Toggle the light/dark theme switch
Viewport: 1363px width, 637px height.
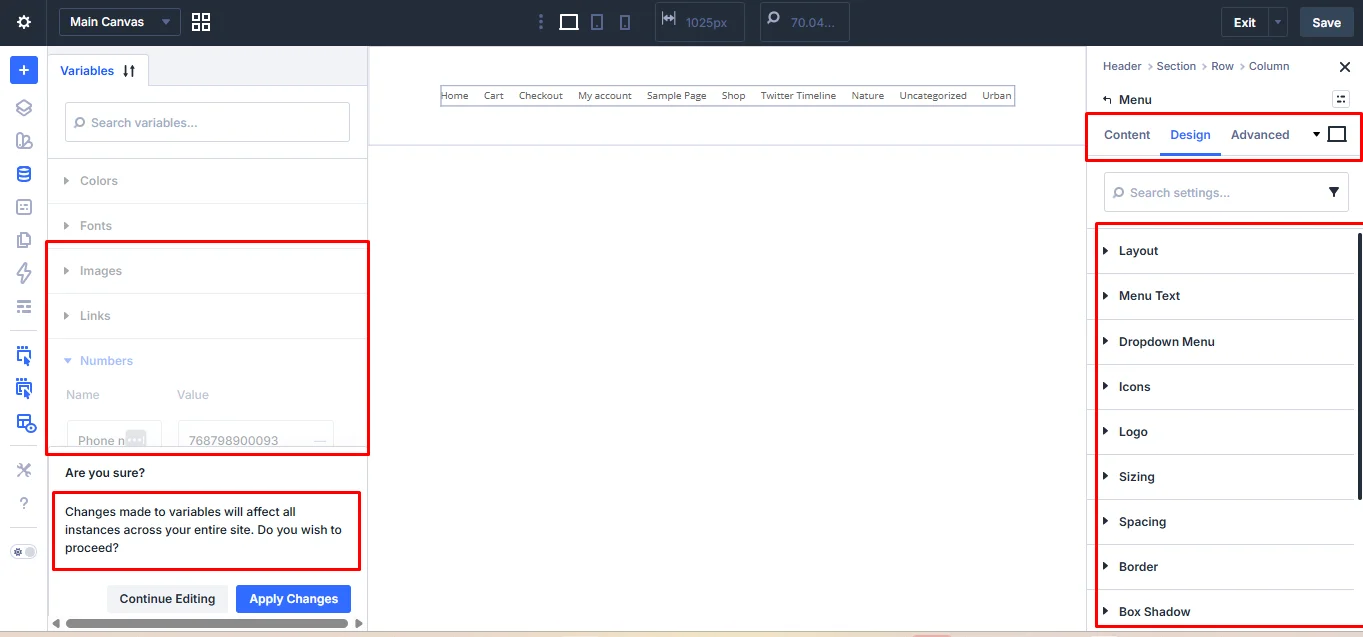pyautogui.click(x=24, y=552)
